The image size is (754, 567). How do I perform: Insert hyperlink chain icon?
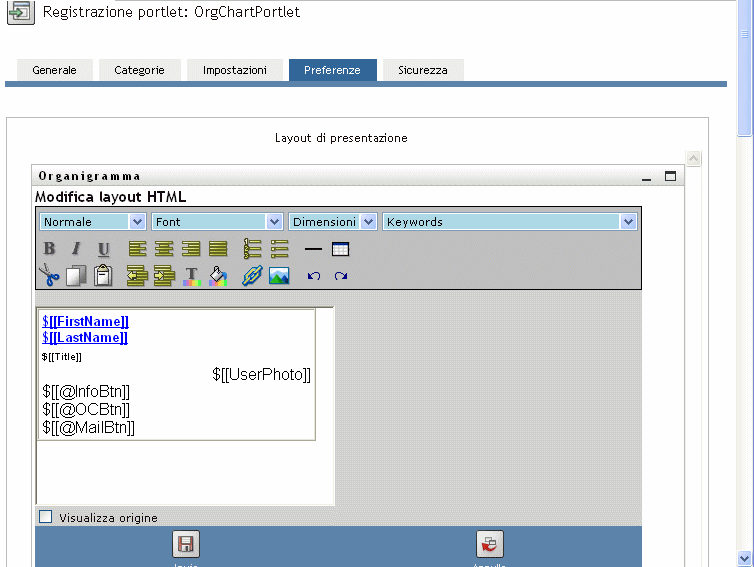point(252,276)
